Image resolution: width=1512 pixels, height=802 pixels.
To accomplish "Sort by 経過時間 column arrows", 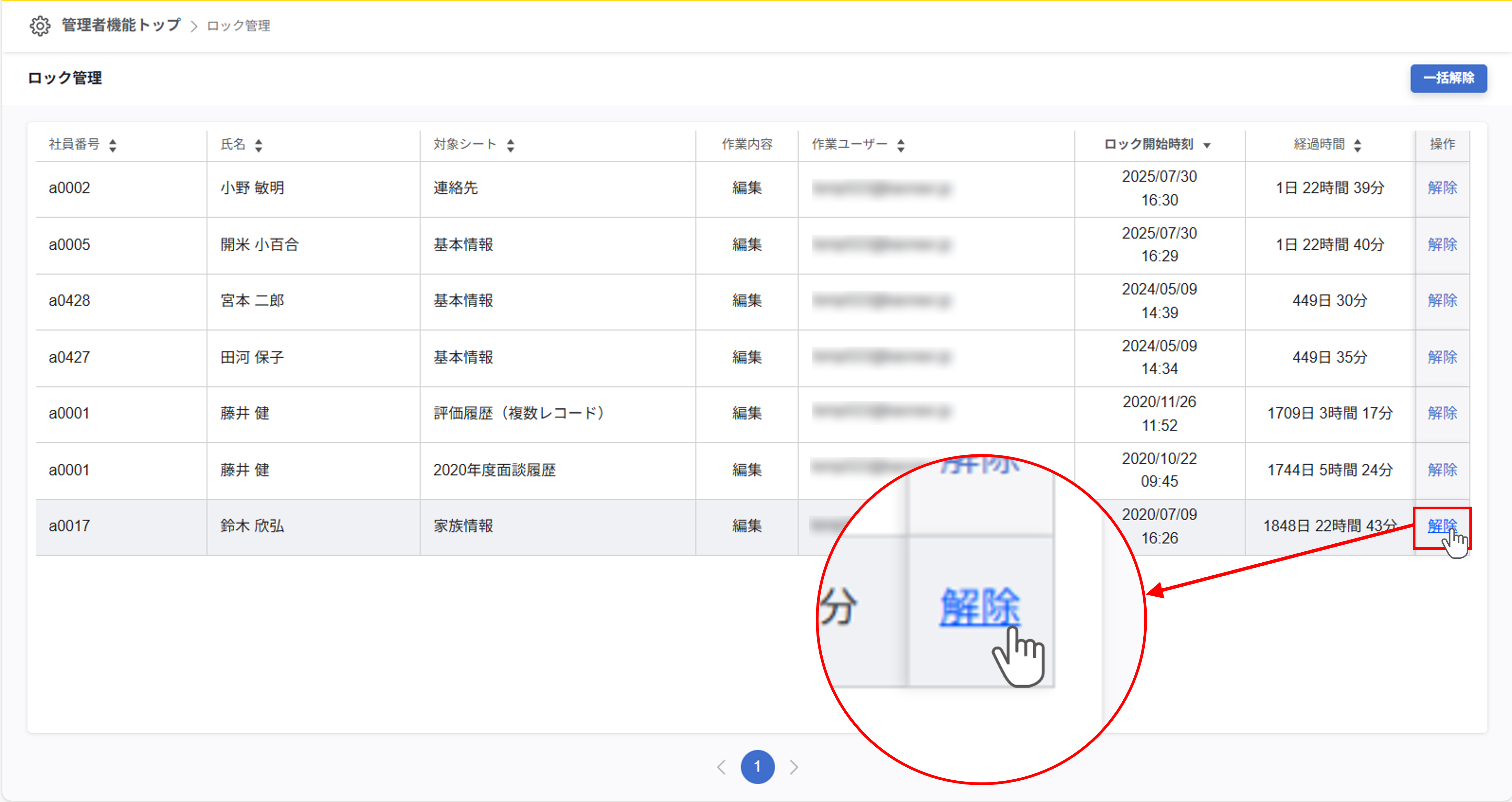I will click(x=1357, y=145).
